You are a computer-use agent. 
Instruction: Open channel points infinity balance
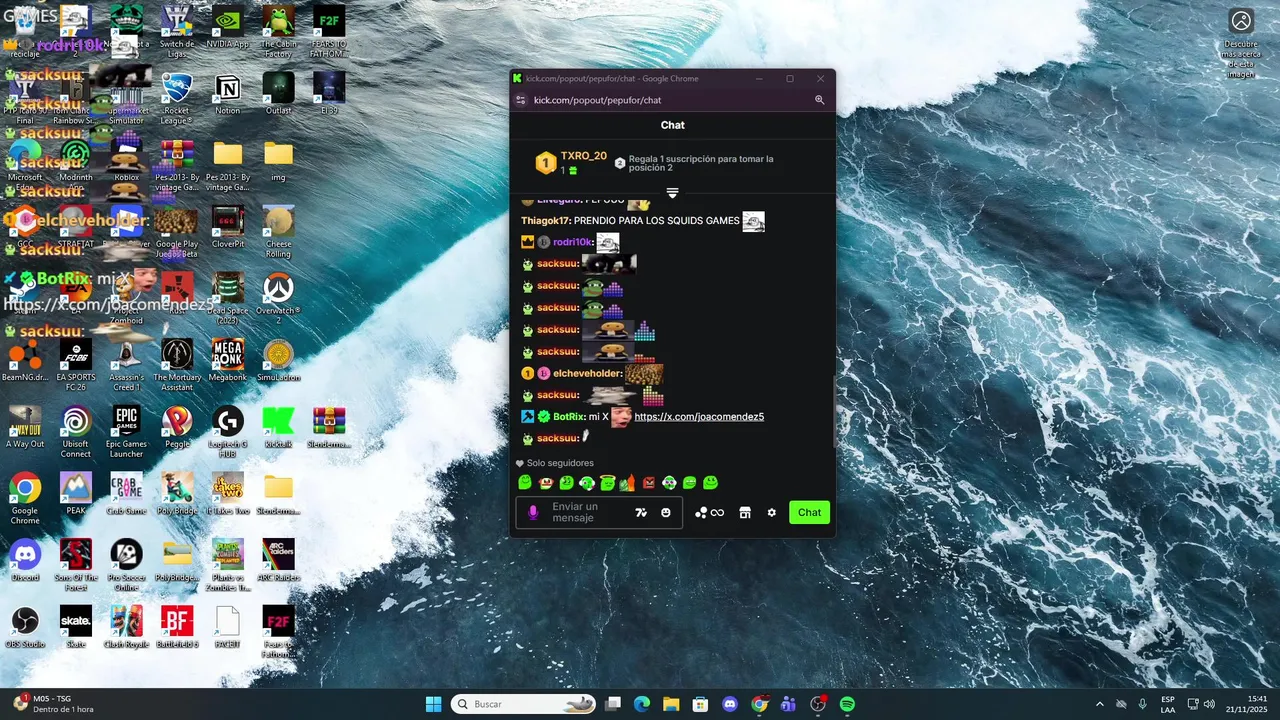click(x=709, y=513)
